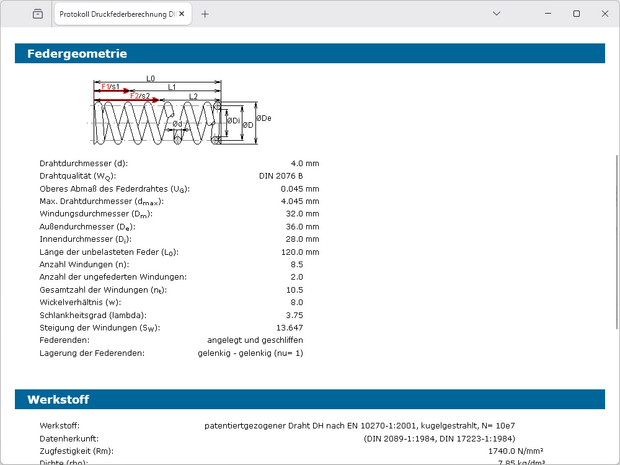Screen dimensions: 620x465
Task: Click the Drahtdurchmesser (d) value 4.0 mm
Action: coord(304,162)
